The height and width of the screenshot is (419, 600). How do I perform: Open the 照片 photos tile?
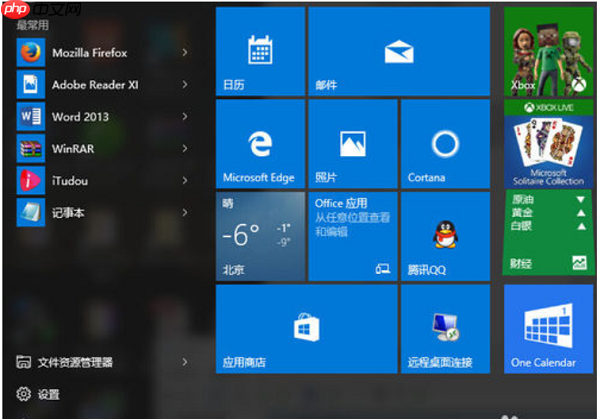pos(353,144)
